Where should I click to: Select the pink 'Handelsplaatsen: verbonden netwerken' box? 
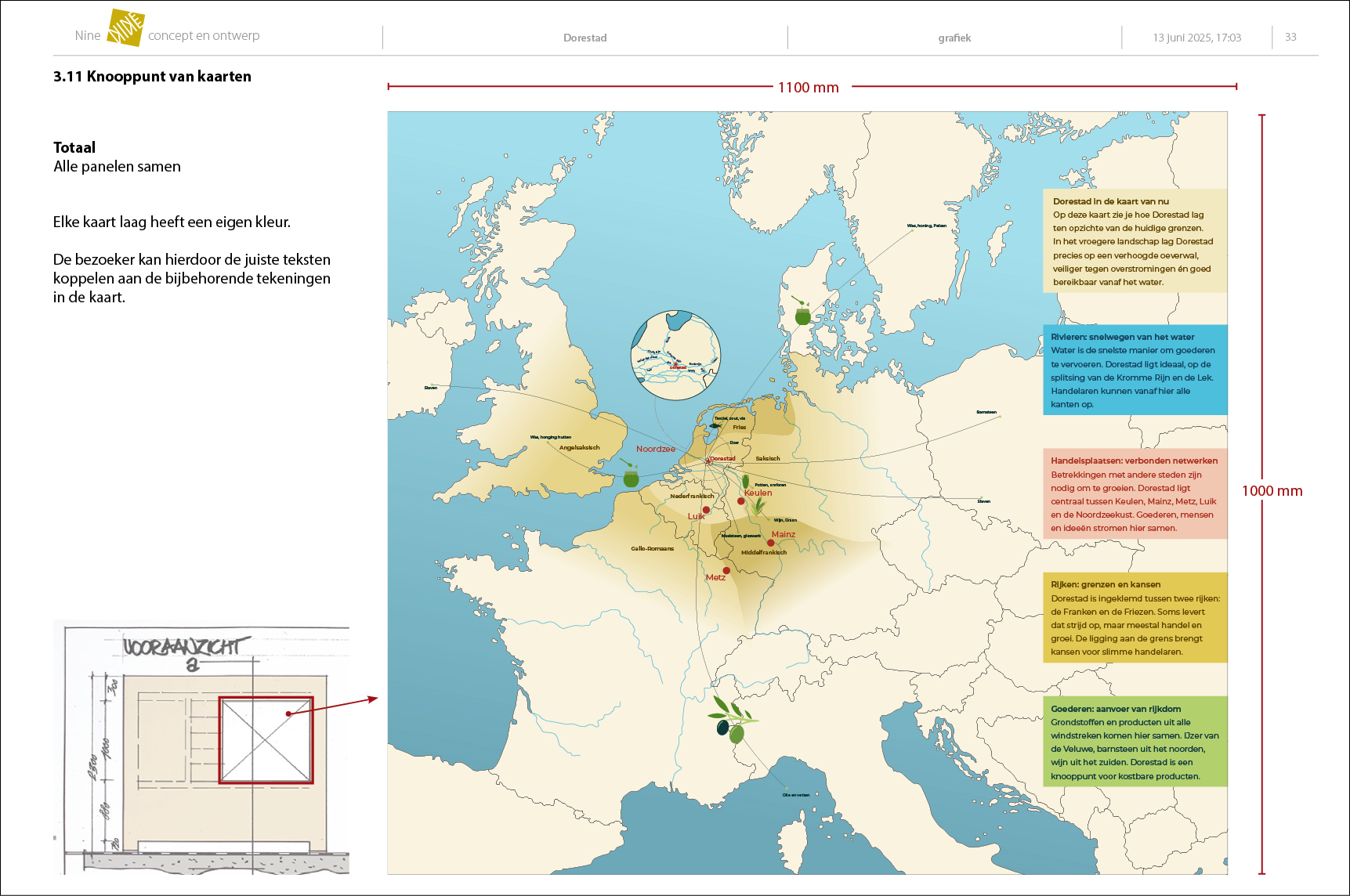[x=1135, y=493]
